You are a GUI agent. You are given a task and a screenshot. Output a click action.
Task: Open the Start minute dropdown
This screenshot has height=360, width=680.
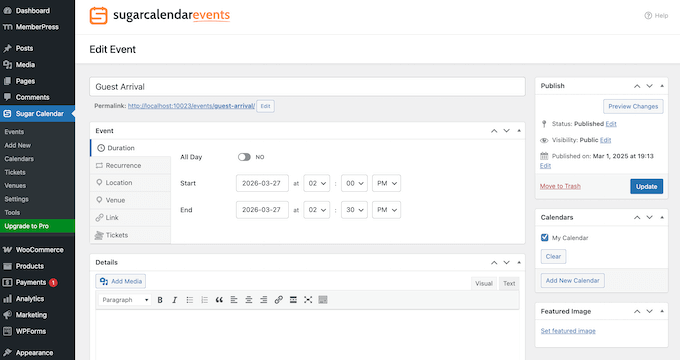pyautogui.click(x=354, y=183)
